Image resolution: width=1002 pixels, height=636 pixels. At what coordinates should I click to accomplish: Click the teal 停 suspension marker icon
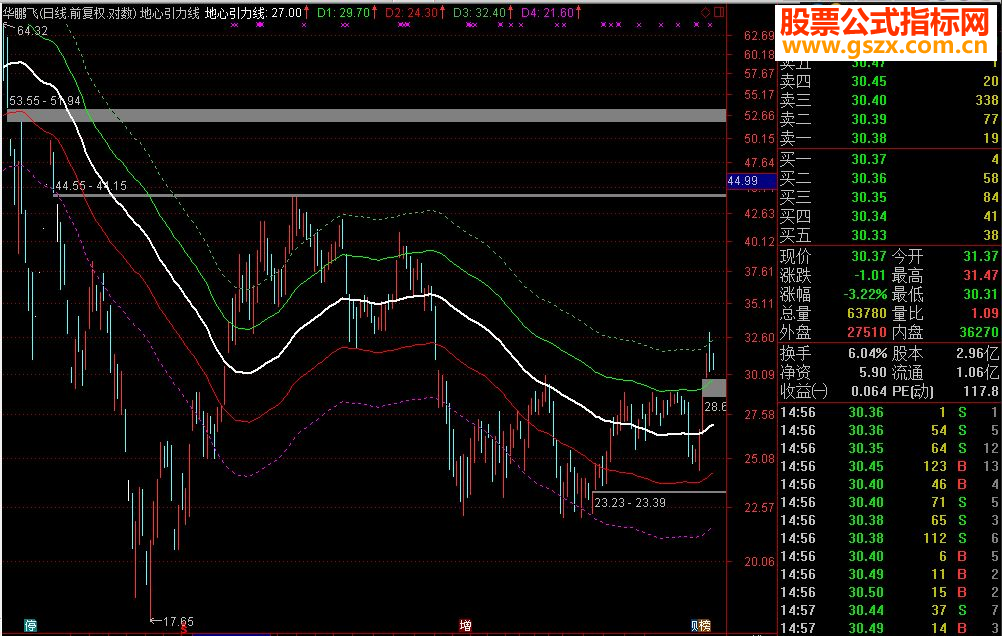click(30, 625)
